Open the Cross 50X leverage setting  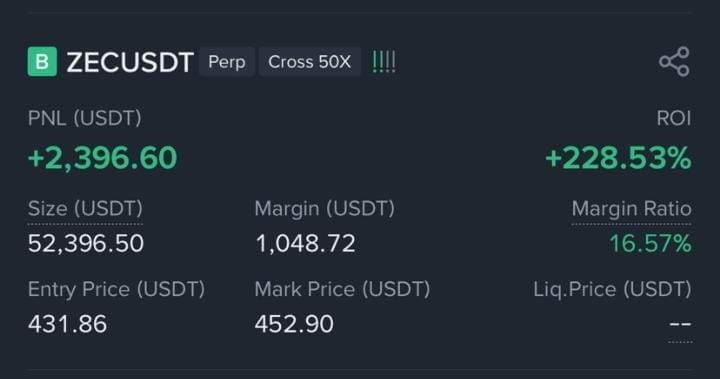coord(309,62)
